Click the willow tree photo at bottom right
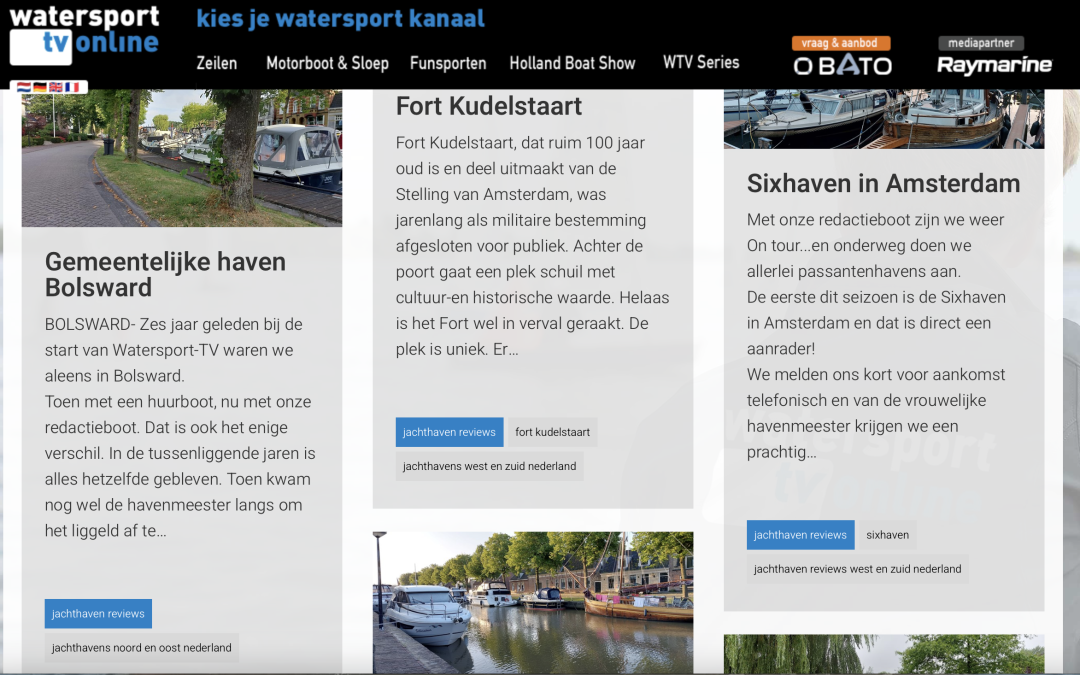Image resolution: width=1080 pixels, height=675 pixels. click(x=884, y=654)
